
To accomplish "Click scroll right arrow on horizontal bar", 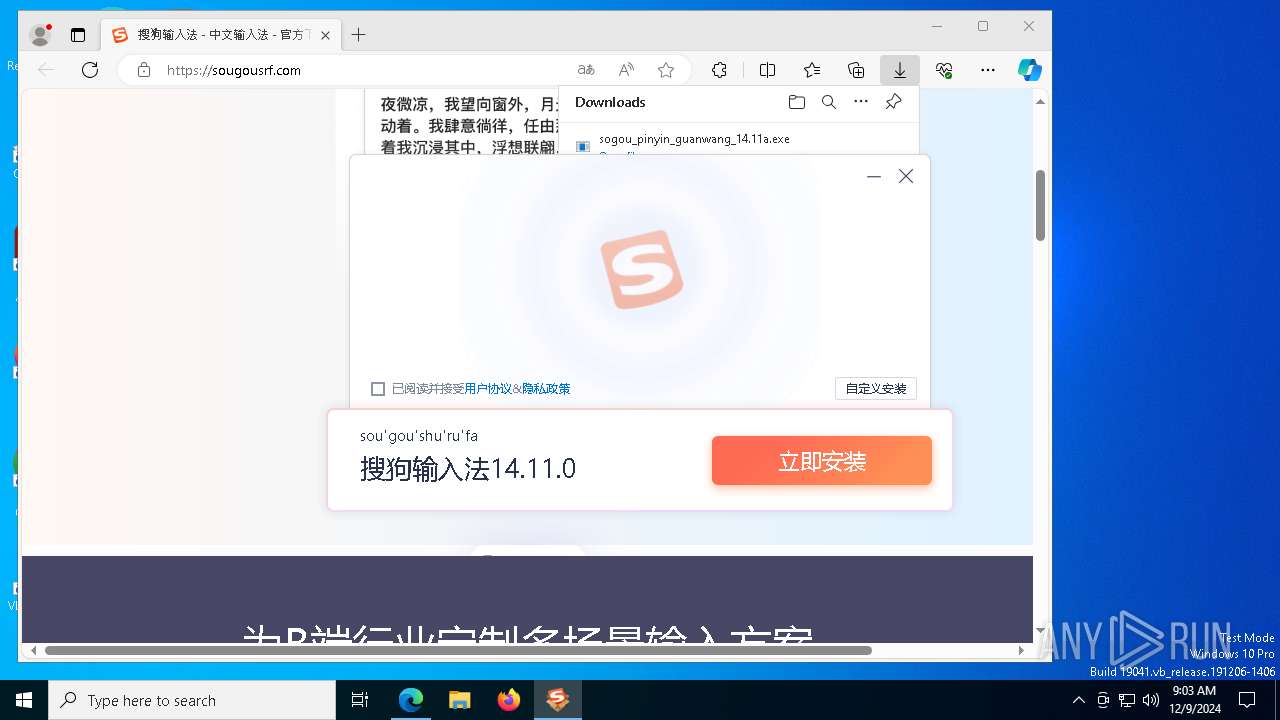I will point(1021,650).
